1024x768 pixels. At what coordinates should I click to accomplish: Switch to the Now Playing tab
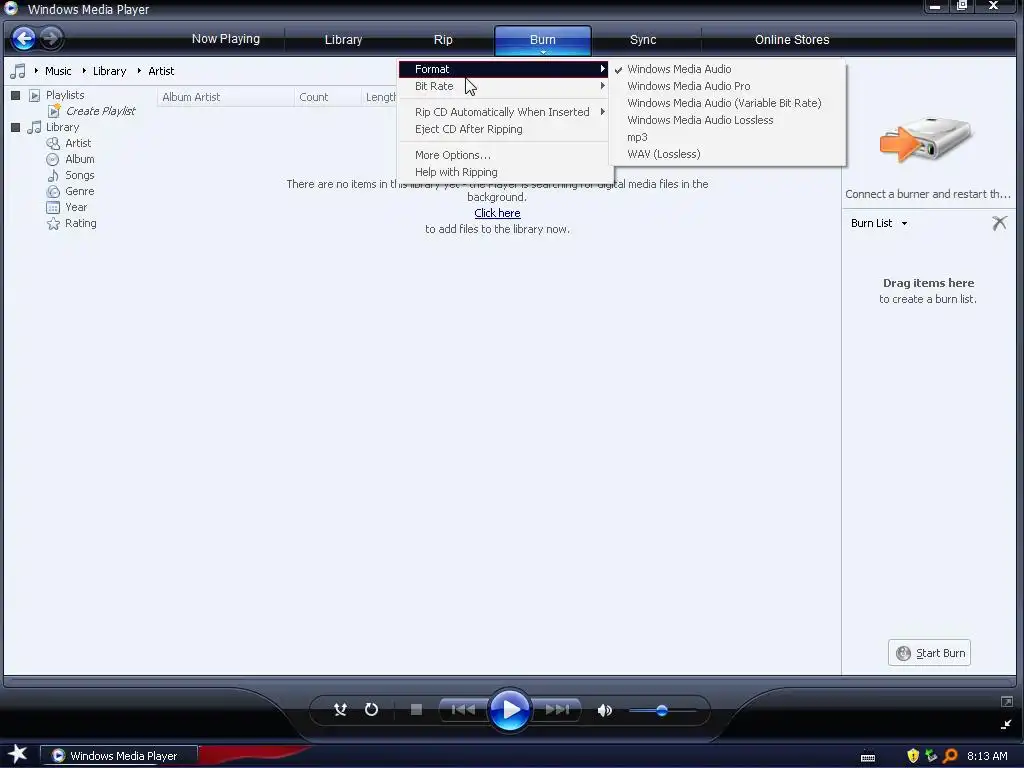click(225, 39)
